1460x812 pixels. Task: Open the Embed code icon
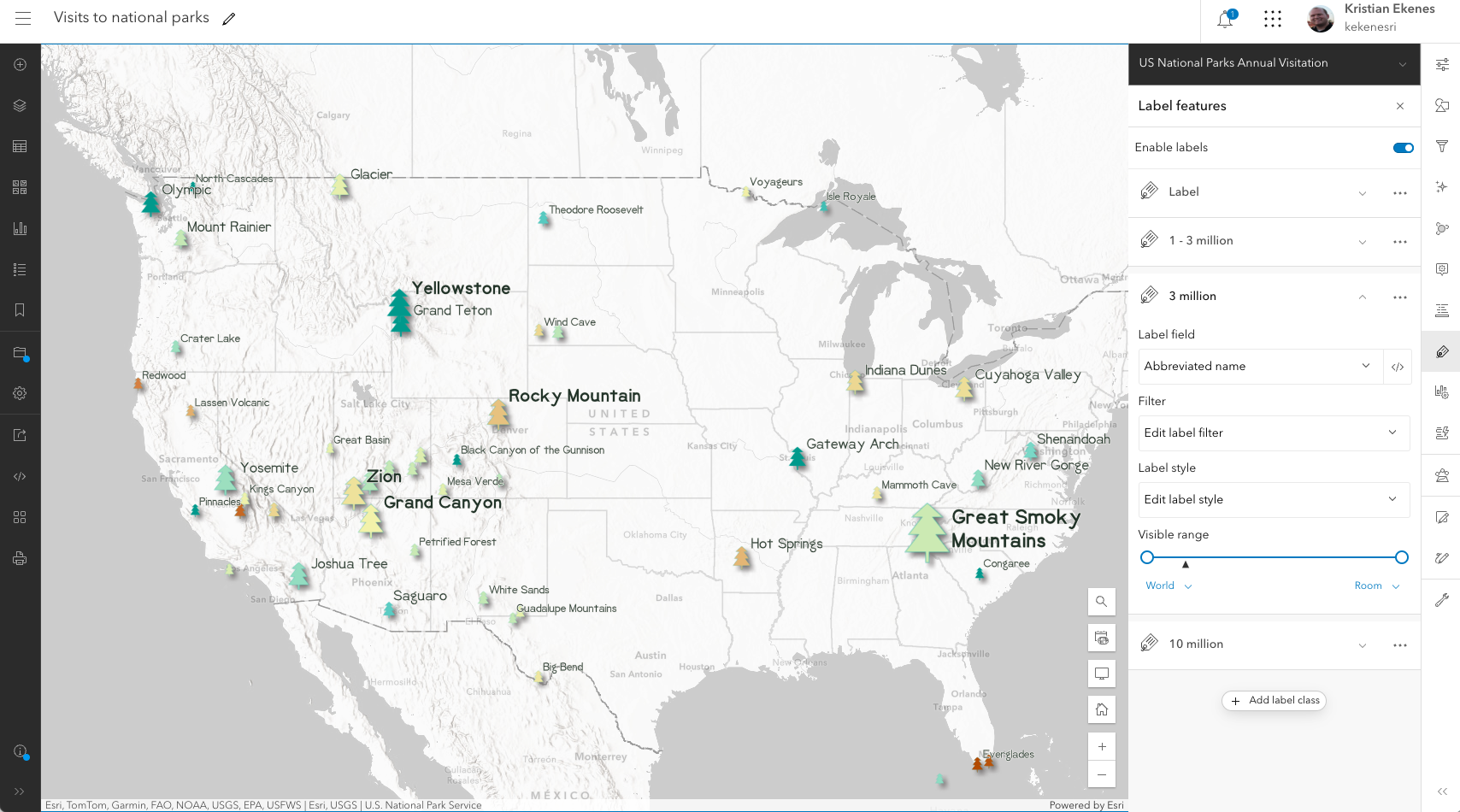tap(20, 476)
